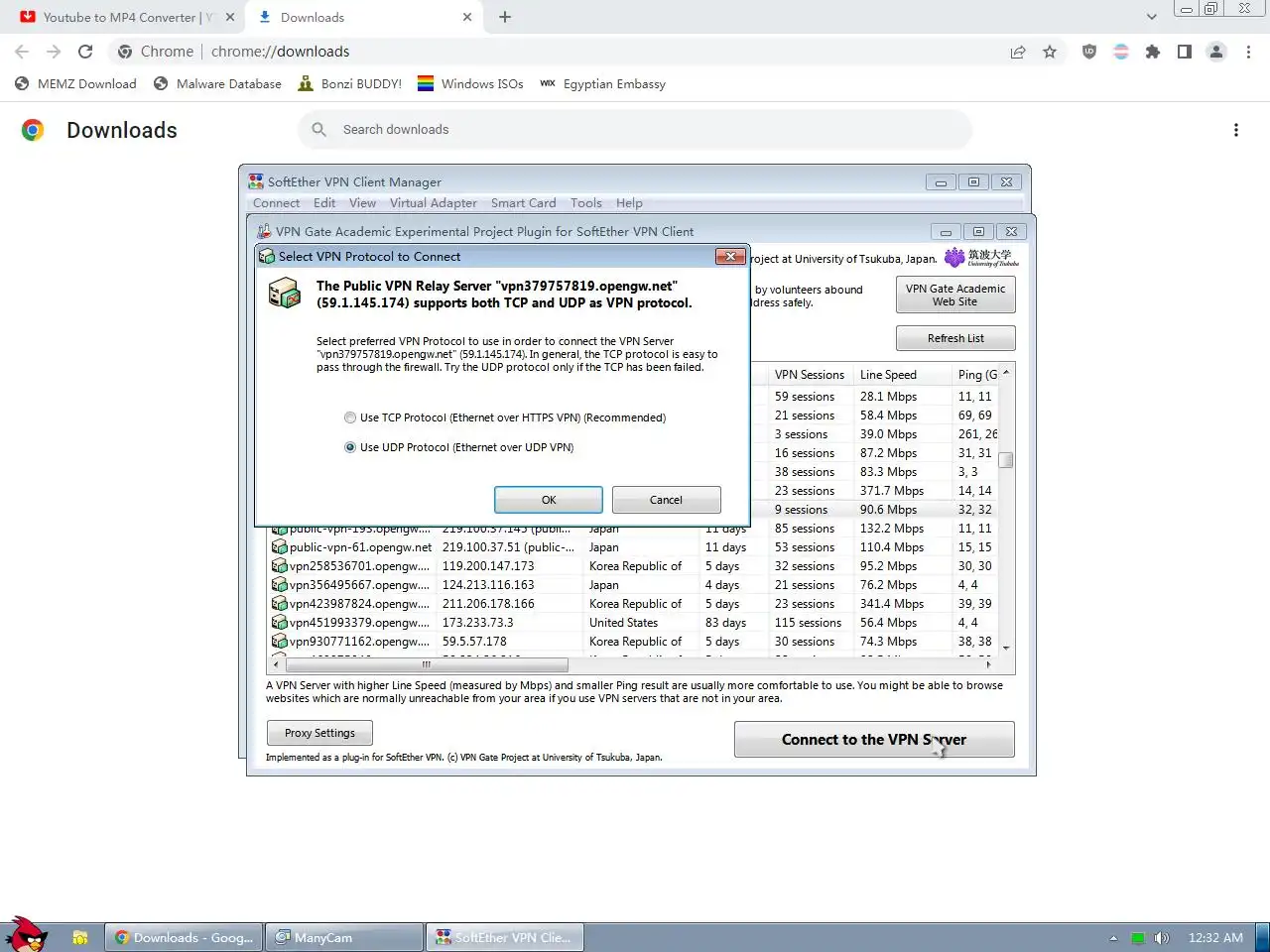Open Bonzi BUDDY! bookmark
Viewport: 1270px width, 952px height.
point(350,84)
